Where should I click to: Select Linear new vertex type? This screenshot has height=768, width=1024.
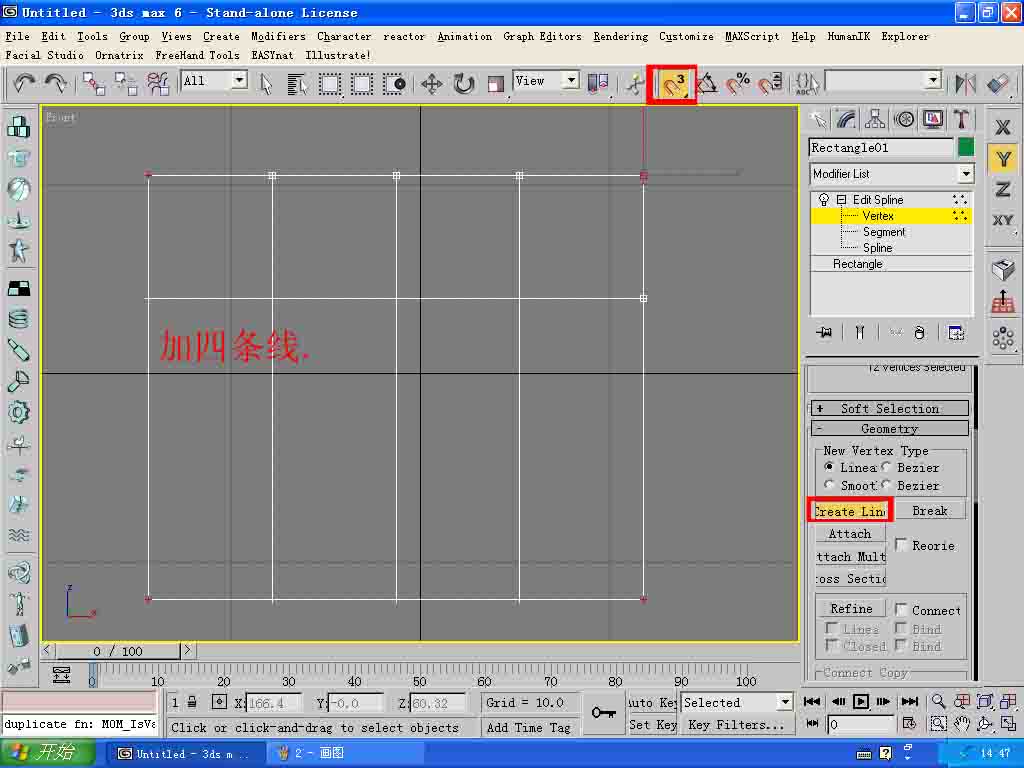coord(829,467)
